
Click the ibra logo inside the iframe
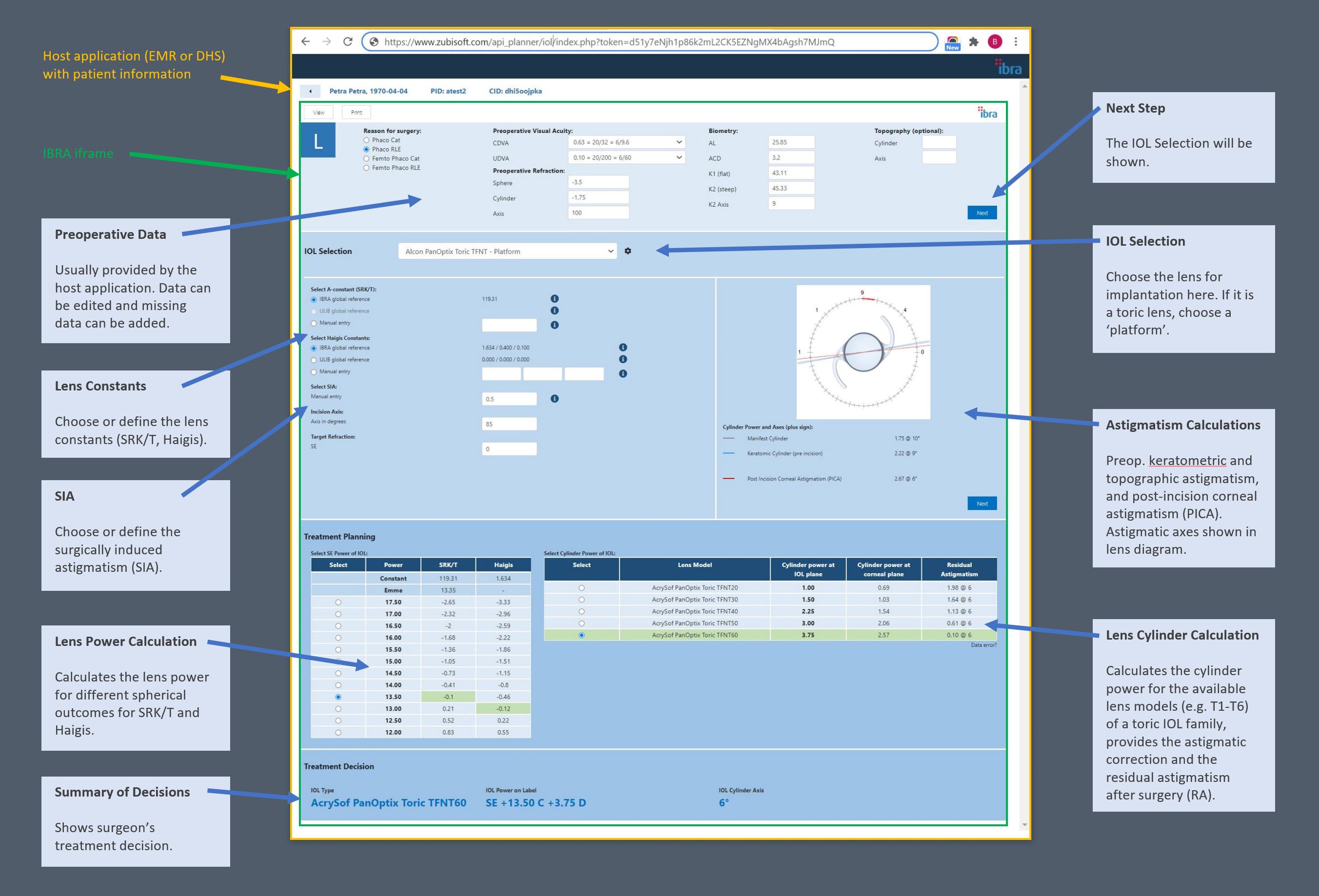987,112
